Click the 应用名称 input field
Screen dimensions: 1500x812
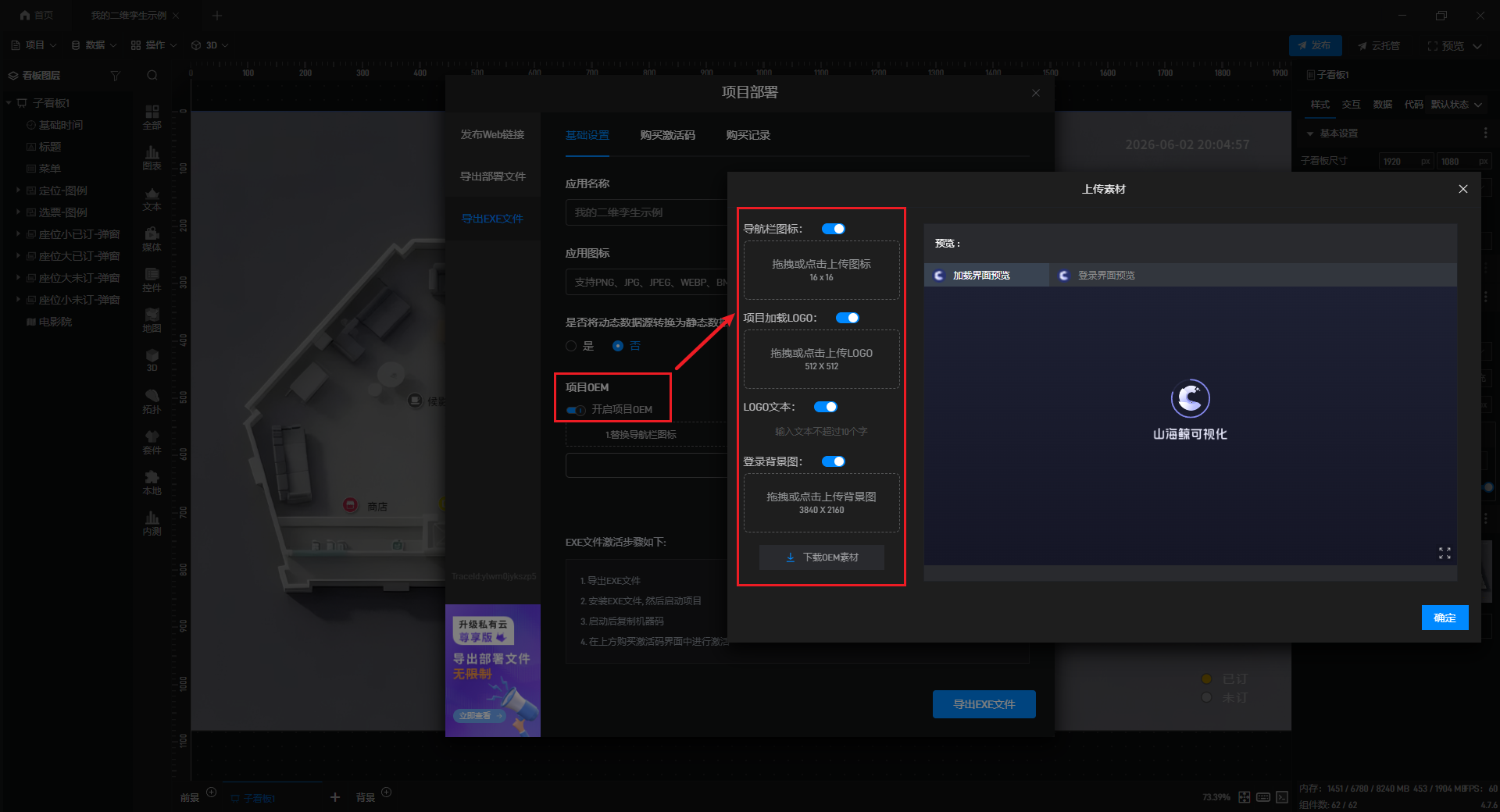click(x=647, y=212)
